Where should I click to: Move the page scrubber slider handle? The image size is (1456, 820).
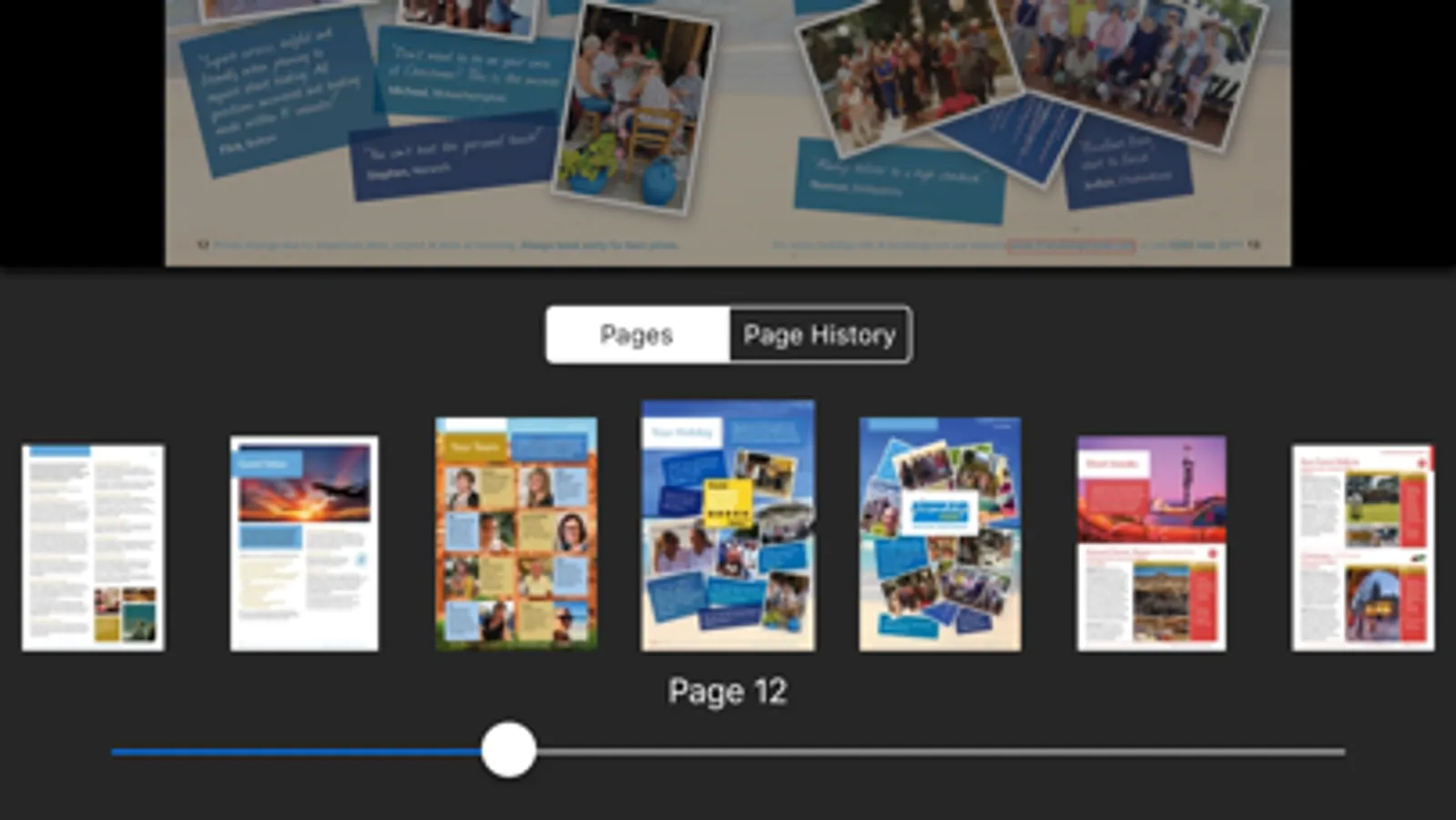(508, 750)
